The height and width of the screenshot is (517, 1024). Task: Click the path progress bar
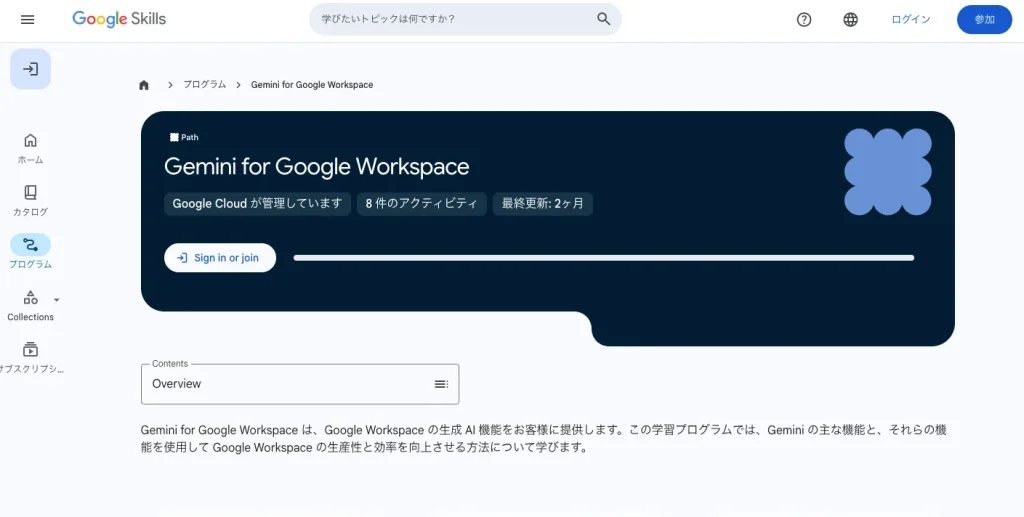603,258
